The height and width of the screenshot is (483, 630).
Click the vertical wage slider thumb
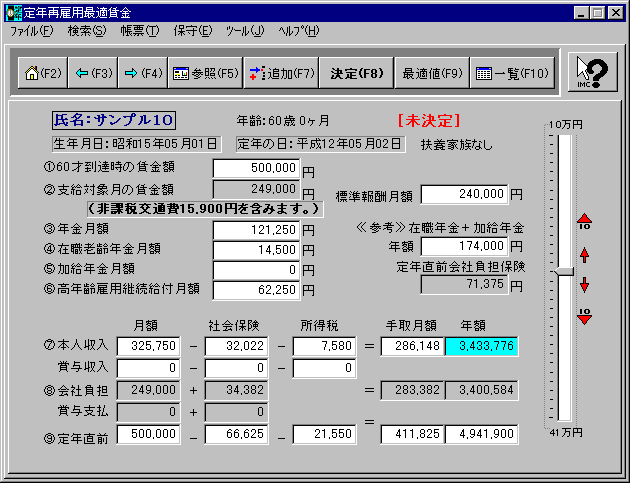565,271
